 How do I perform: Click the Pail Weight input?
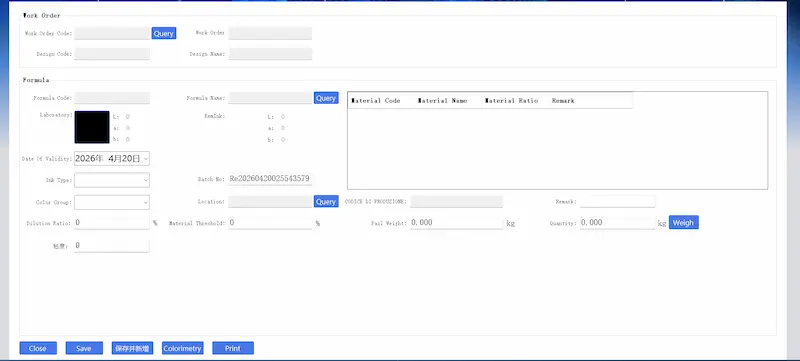click(x=457, y=223)
